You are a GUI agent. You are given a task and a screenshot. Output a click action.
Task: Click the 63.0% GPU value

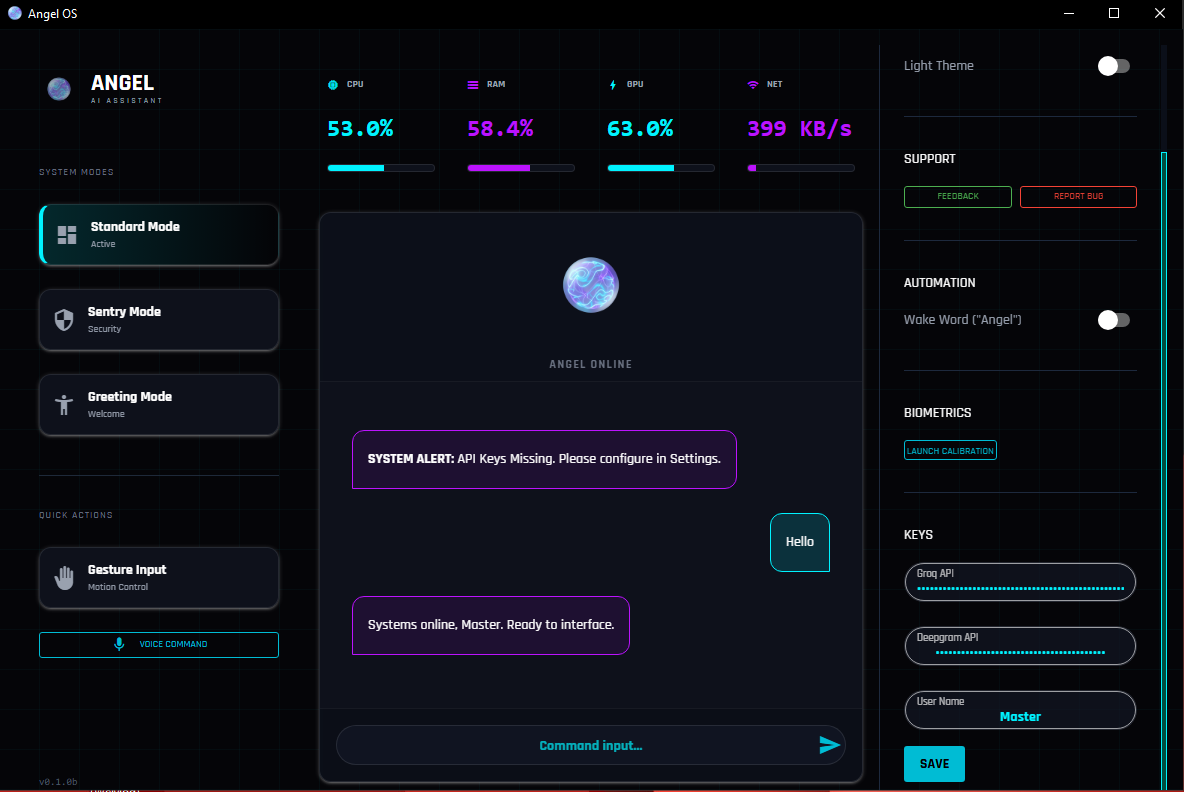640,129
